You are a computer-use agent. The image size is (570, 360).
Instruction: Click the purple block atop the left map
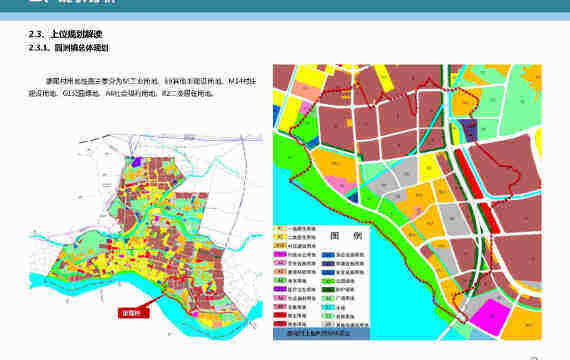pyautogui.click(x=137, y=162)
